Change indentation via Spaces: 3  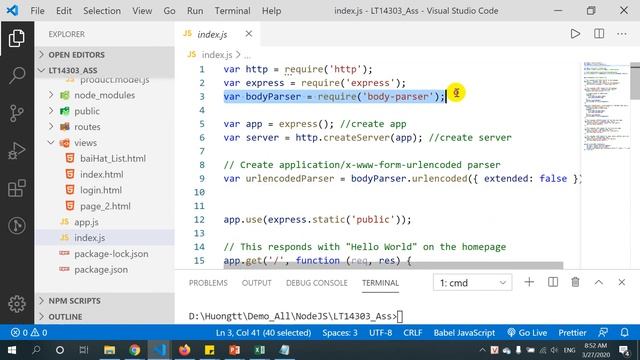point(340,333)
